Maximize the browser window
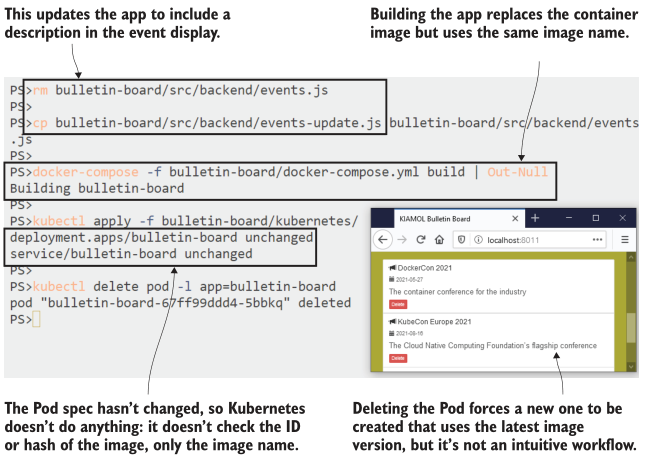649x459 pixels. [596, 217]
